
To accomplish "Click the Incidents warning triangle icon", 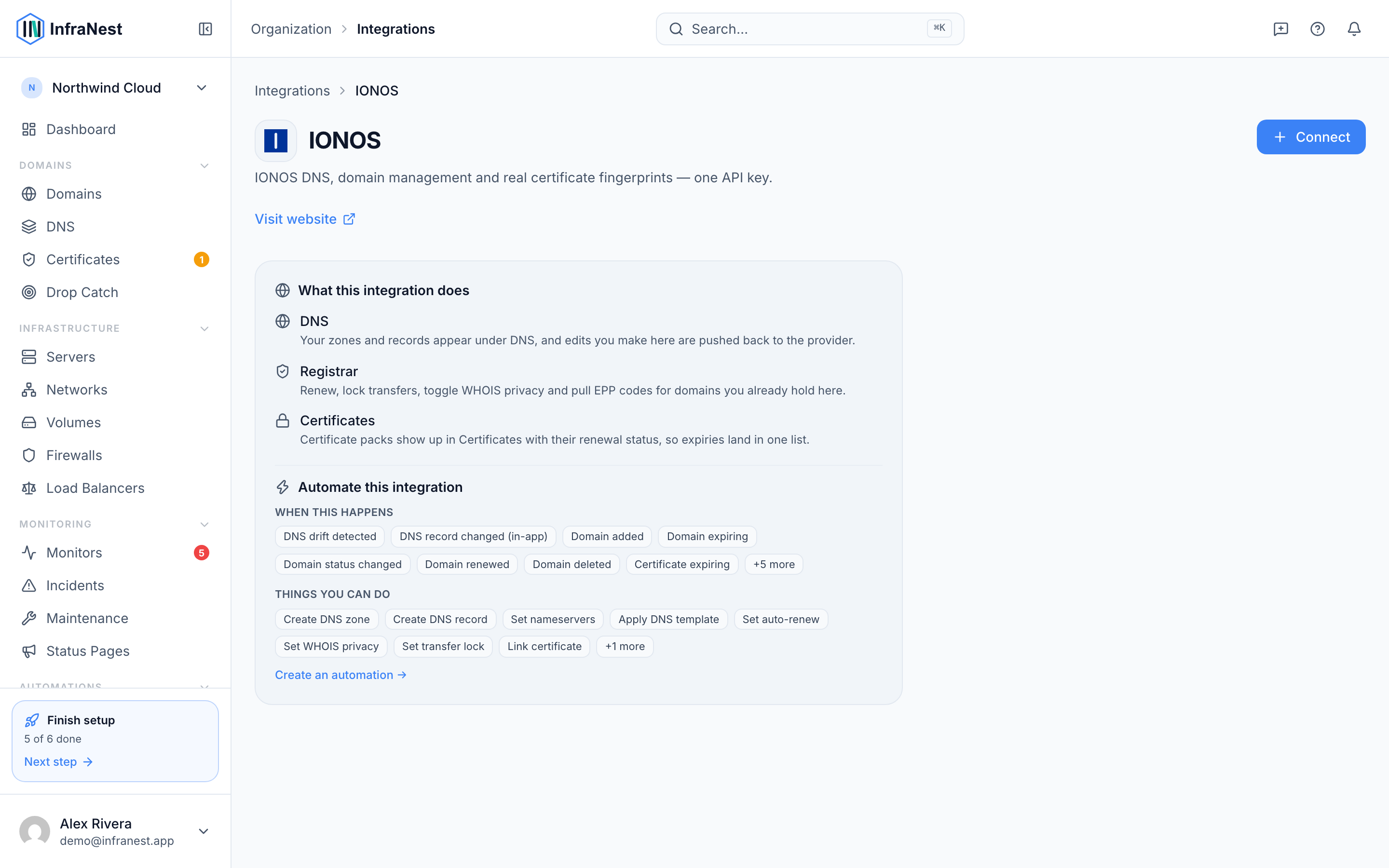I will 29,585.
